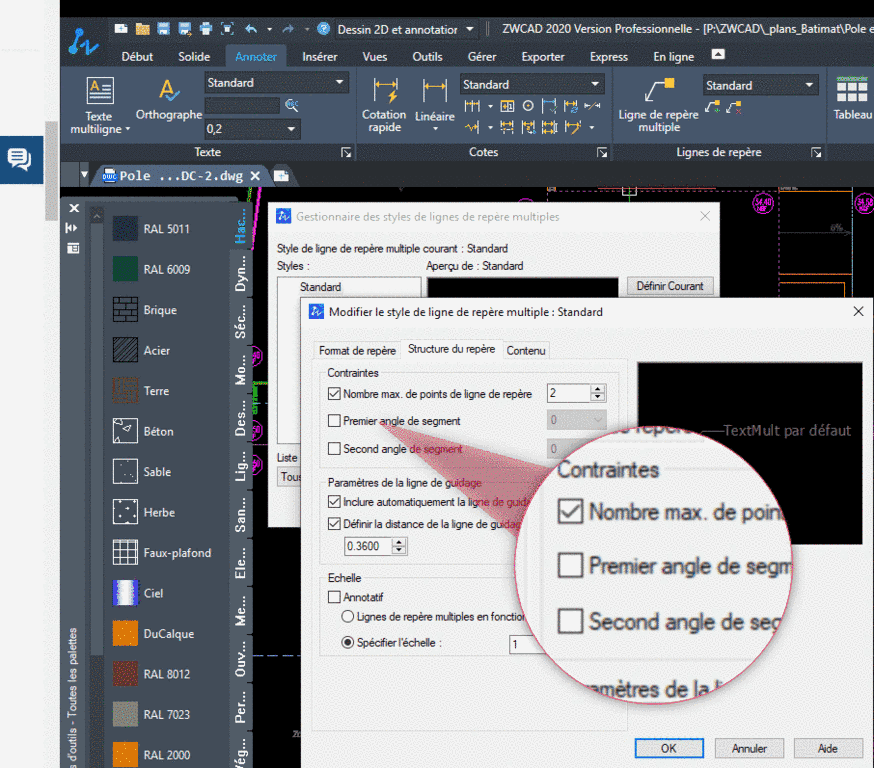Select the DuCalque orange hatch swatch

coord(125,634)
